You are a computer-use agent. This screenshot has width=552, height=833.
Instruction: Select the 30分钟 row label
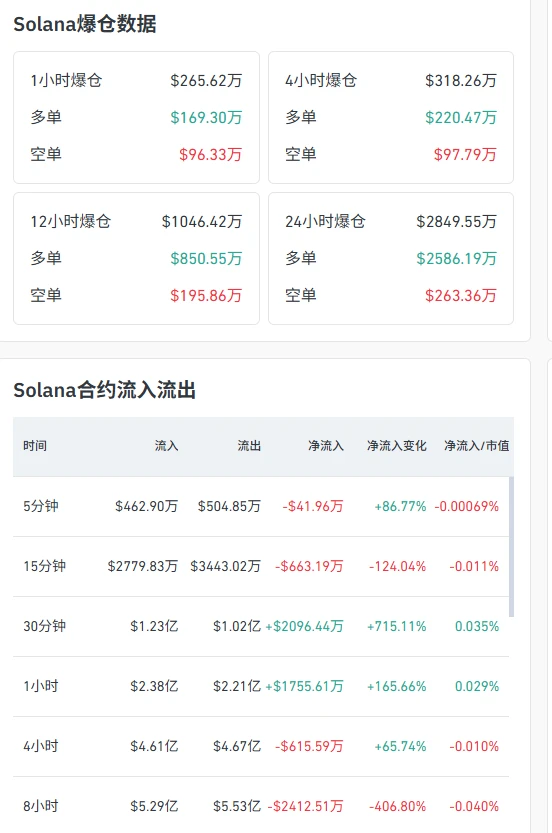click(45, 626)
